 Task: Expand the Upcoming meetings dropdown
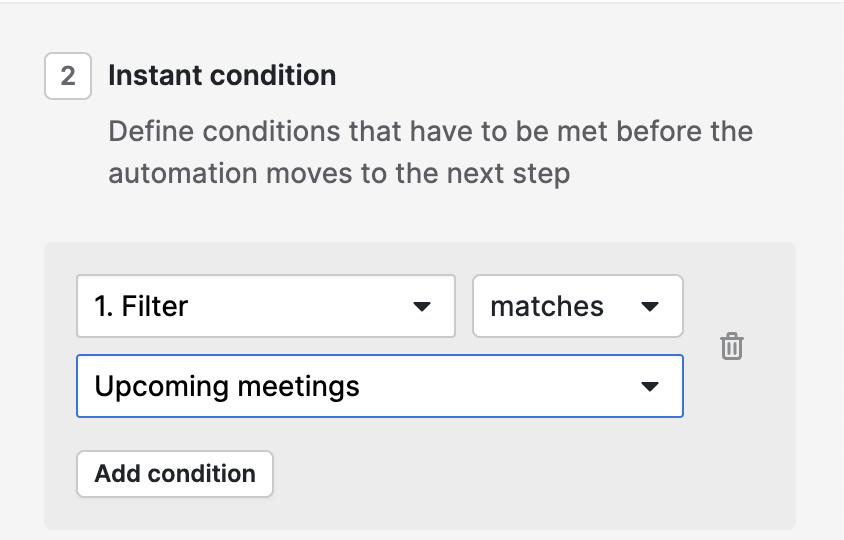click(x=379, y=386)
